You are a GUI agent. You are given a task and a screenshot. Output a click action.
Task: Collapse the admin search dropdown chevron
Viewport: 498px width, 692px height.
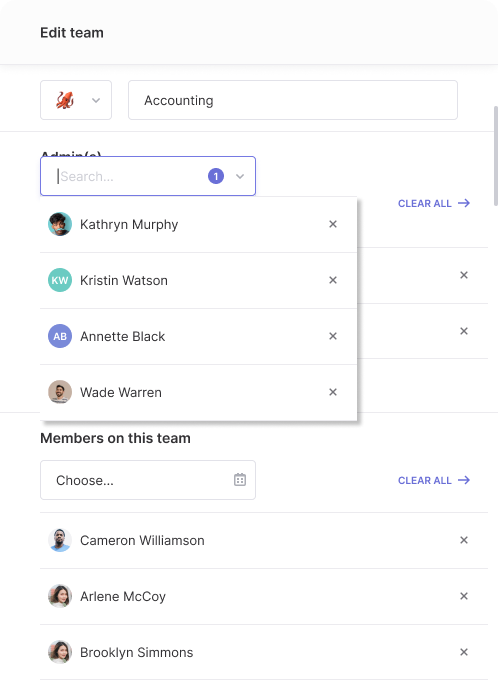click(x=240, y=177)
